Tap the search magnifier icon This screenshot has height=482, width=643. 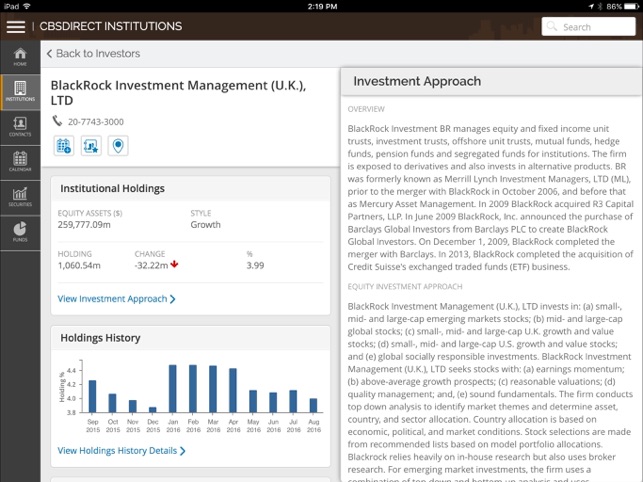click(552, 27)
